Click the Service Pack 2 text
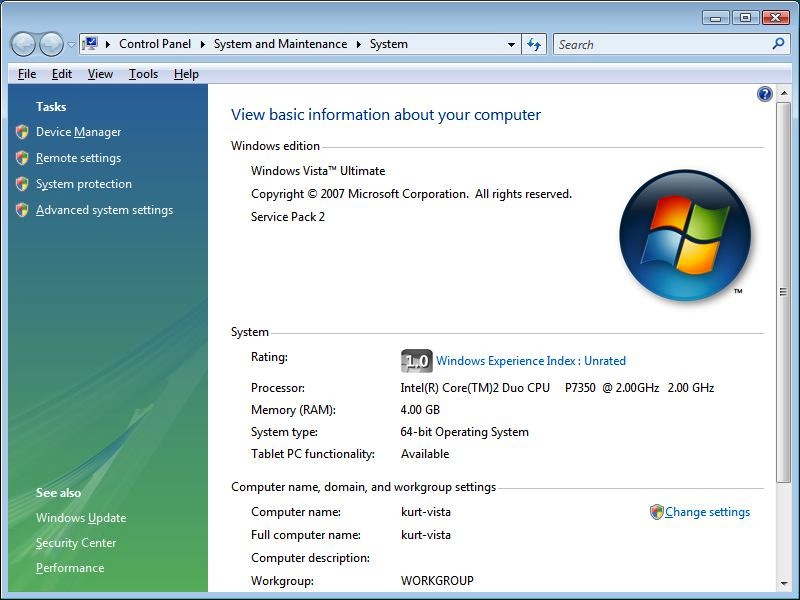This screenshot has height=600, width=800. (288, 217)
